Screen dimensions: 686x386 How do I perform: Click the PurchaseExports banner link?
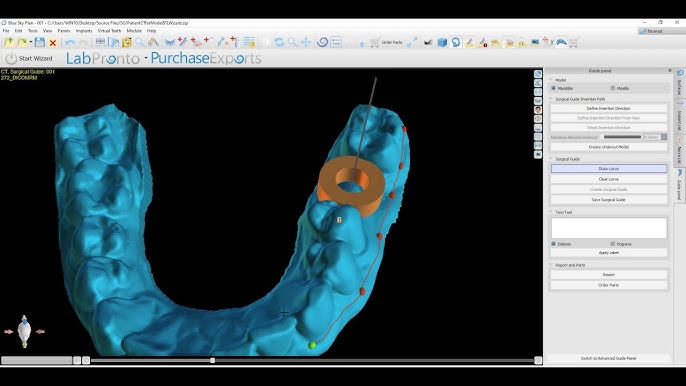[x=206, y=58]
